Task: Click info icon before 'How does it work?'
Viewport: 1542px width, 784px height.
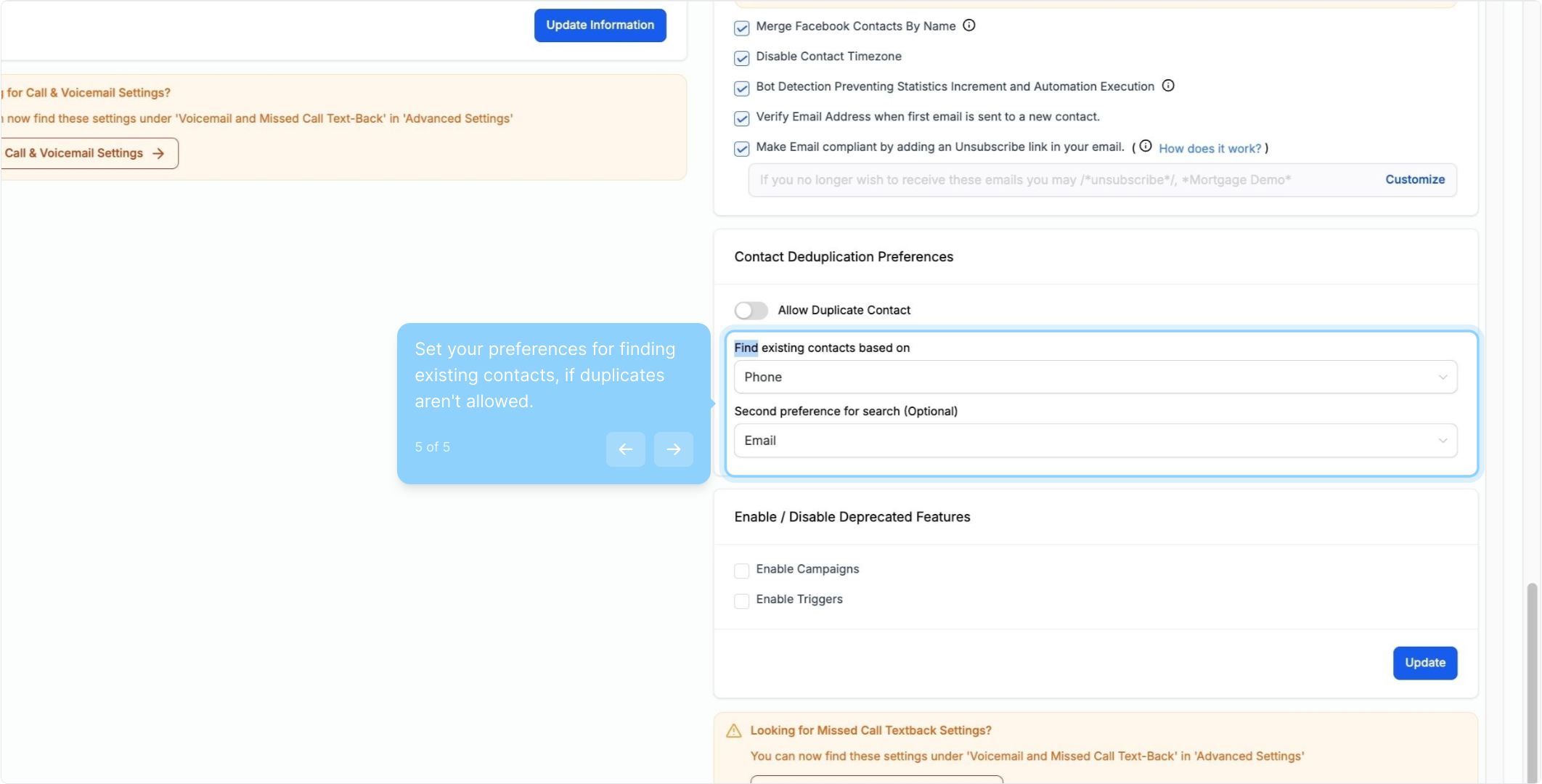Action: tap(1146, 146)
